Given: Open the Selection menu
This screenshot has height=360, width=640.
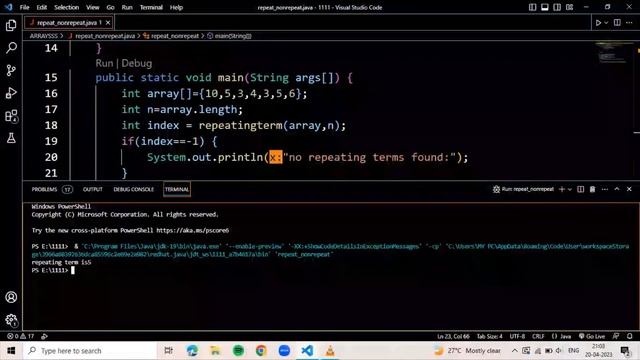Looking at the screenshot, I should [x=67, y=7].
